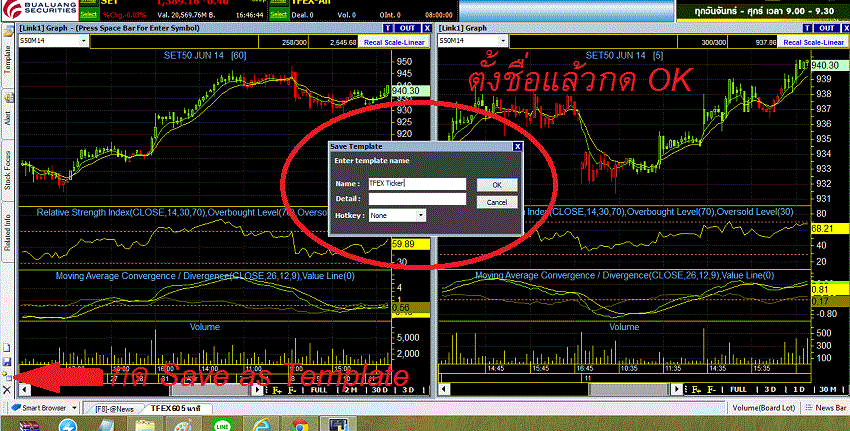850x431 pixels.
Task: Click left scroll arrow on right graph
Action: pyautogui.click(x=444, y=389)
